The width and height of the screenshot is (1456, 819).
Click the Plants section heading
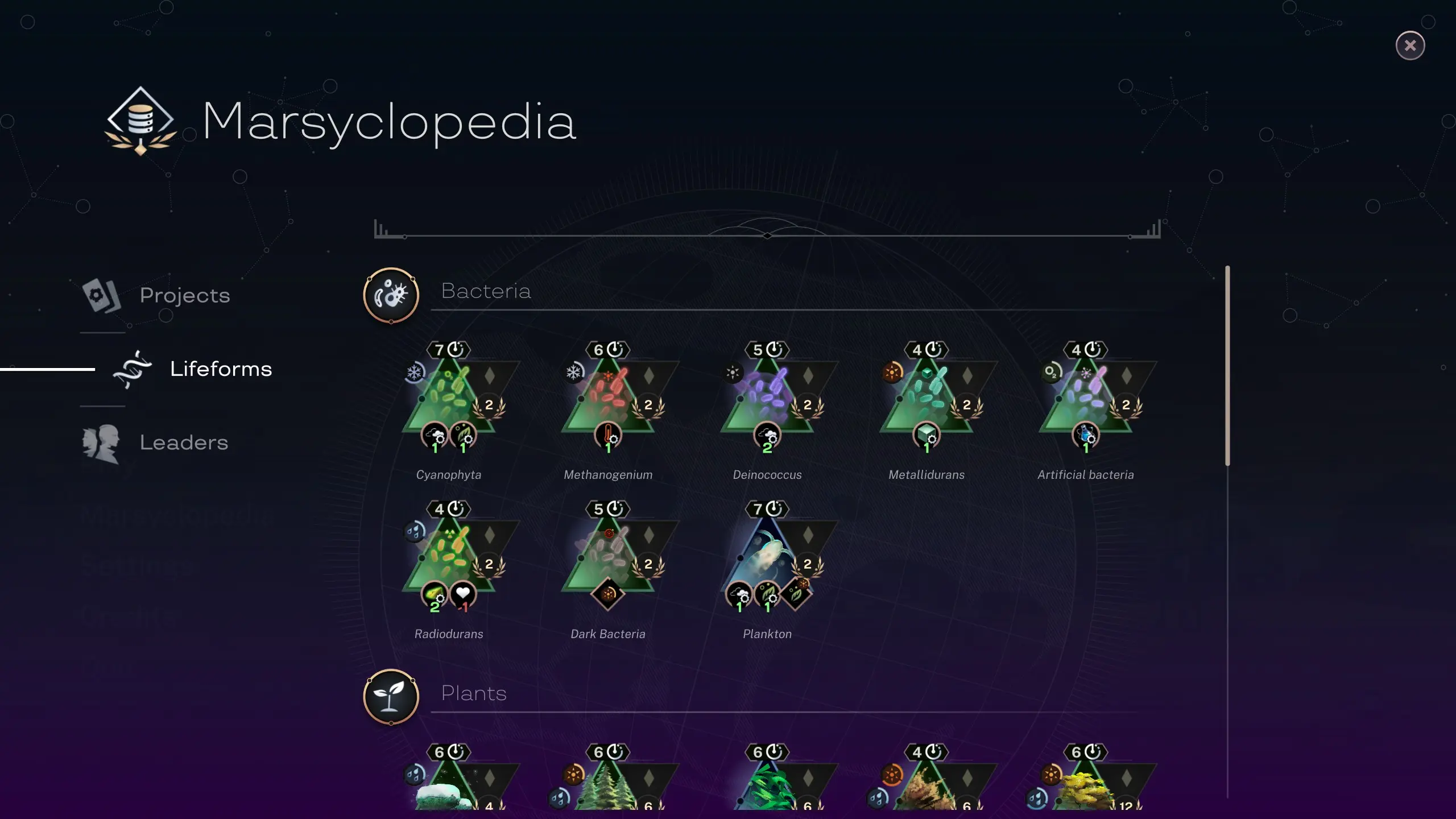pos(474,693)
